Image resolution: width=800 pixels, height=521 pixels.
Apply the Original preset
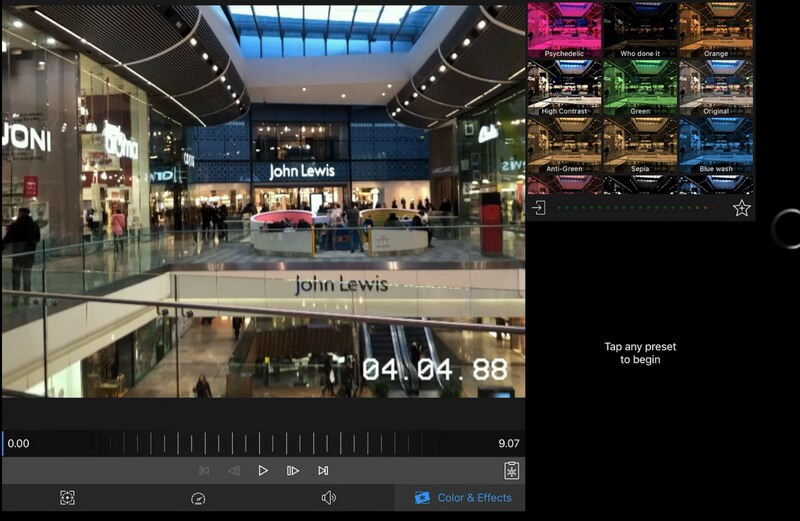tap(716, 88)
